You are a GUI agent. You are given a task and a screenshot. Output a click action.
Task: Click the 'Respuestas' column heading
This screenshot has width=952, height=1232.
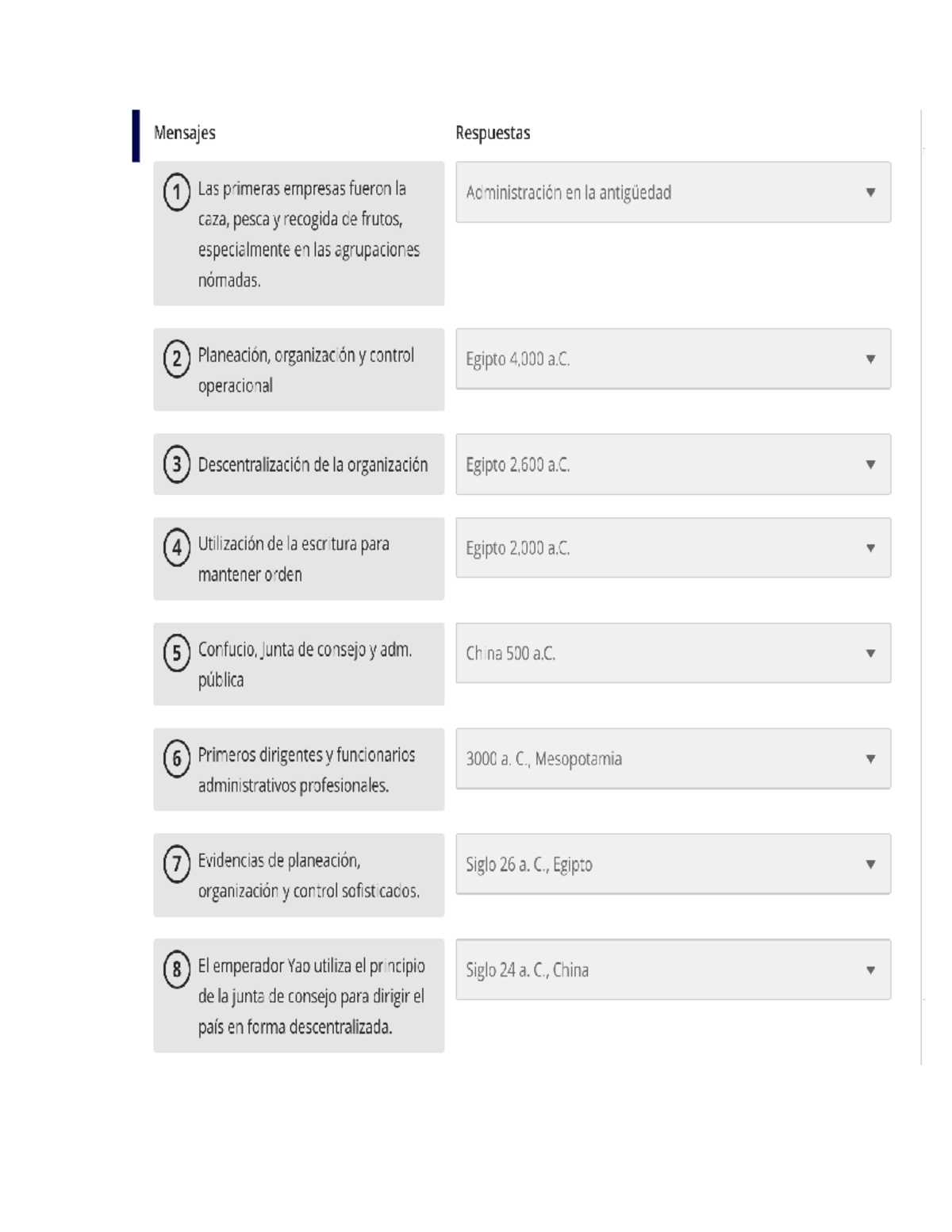pyautogui.click(x=493, y=133)
